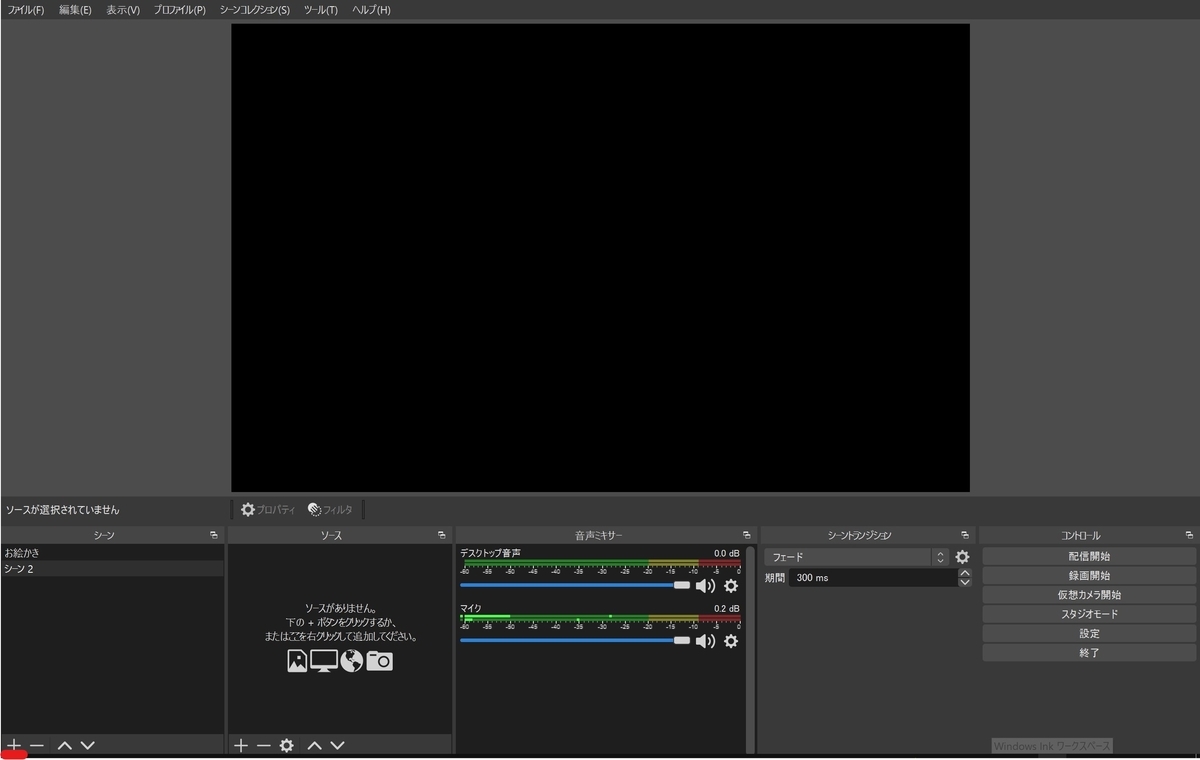
Task: Move the scene up in Scenes list
Action: click(65, 745)
